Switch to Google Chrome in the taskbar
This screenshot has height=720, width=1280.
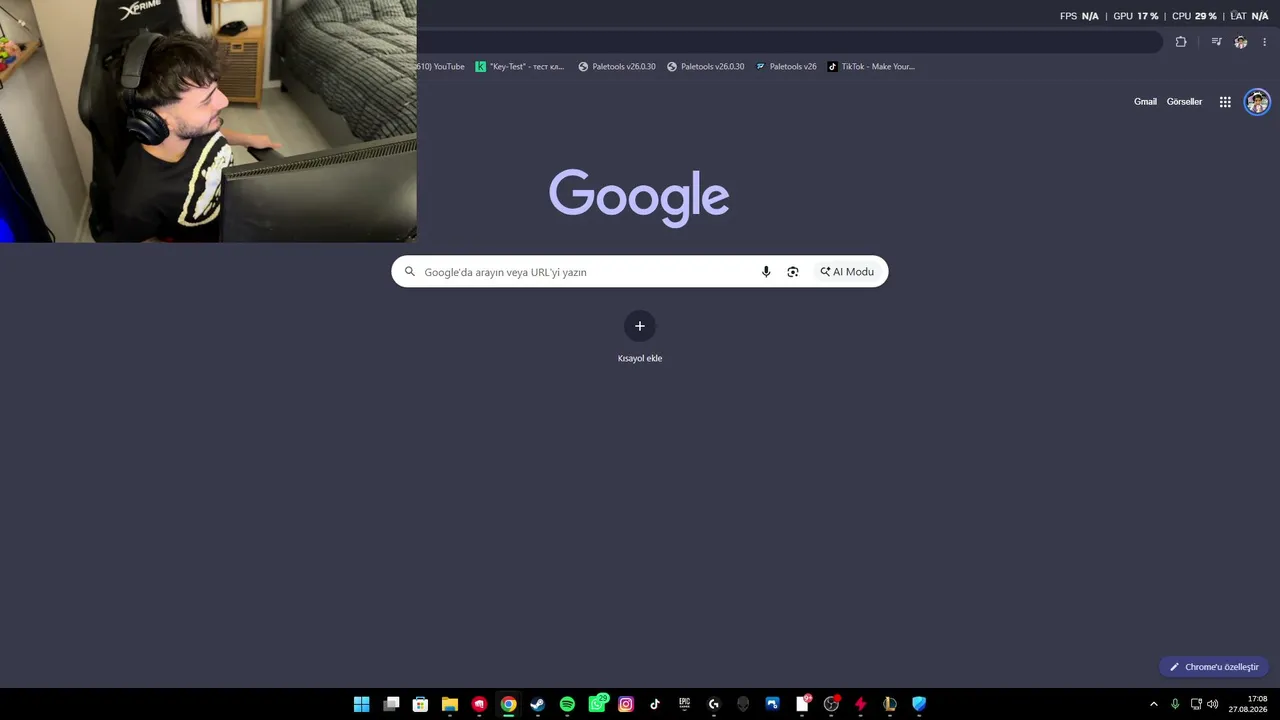pyautogui.click(x=508, y=704)
